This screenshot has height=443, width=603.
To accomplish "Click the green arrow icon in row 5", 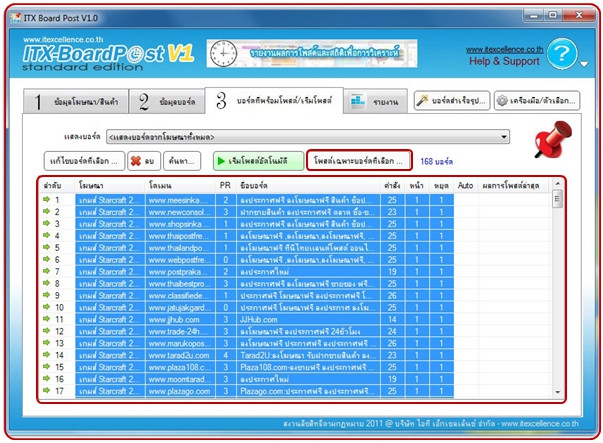I will click(47, 247).
